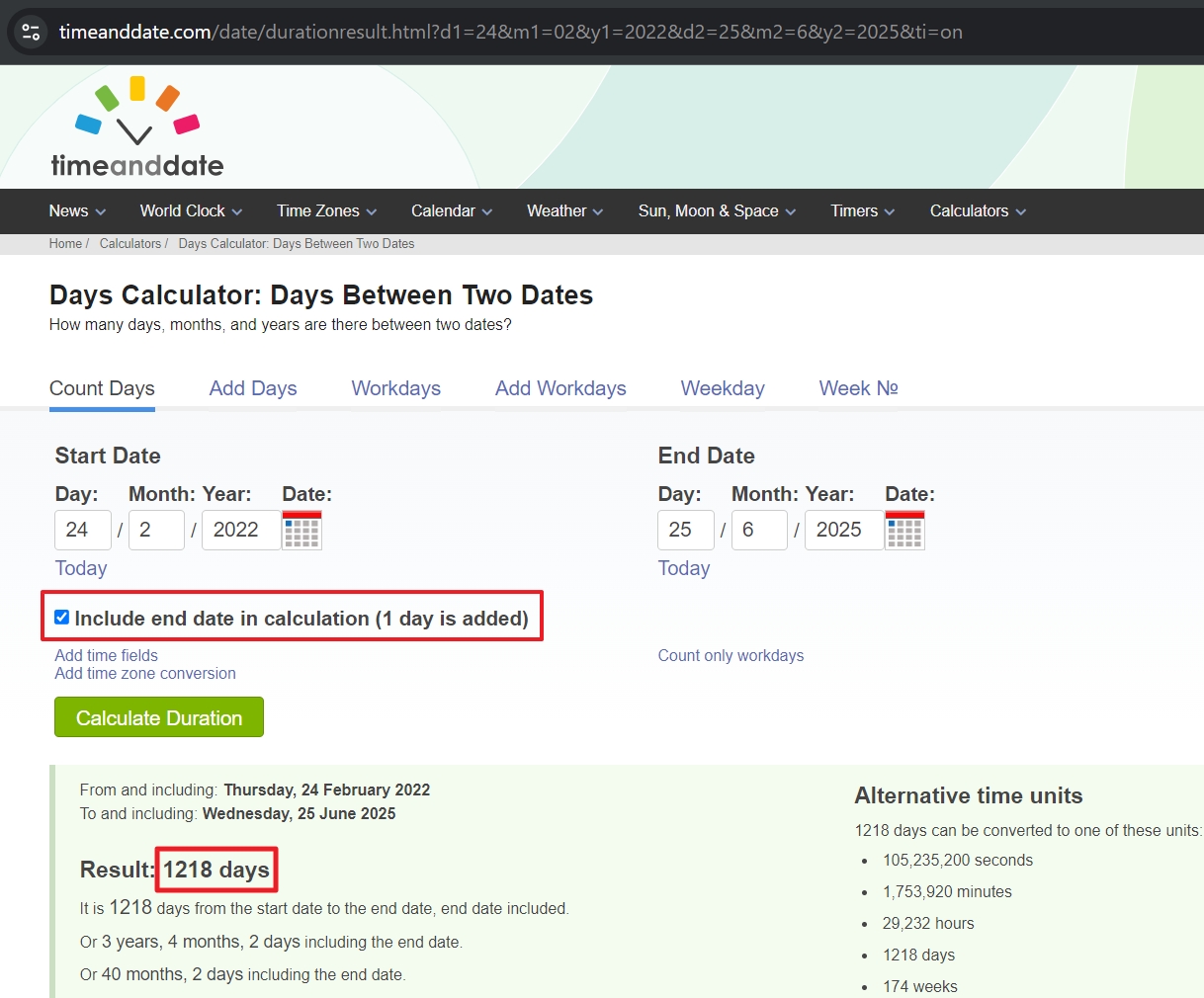Click Today link under End Date
Image resolution: width=1204 pixels, height=998 pixels.
coord(684,568)
